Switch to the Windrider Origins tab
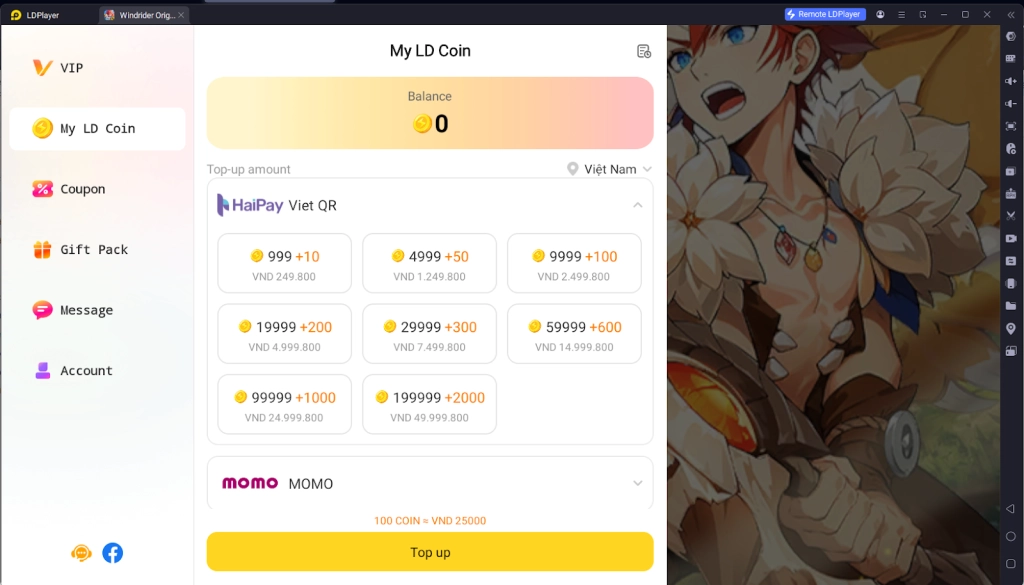 [144, 15]
